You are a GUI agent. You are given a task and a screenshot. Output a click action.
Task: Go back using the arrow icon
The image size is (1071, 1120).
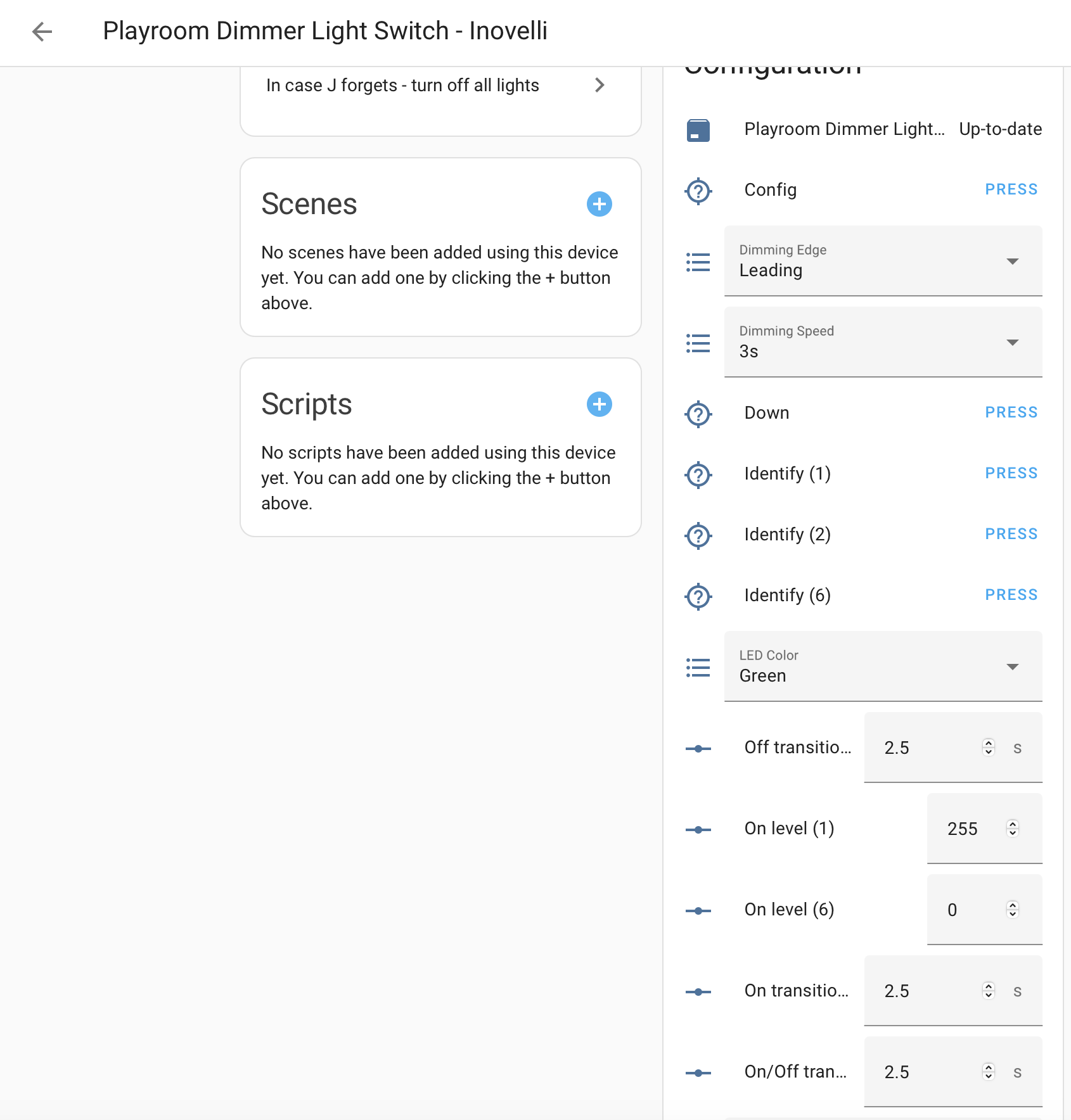click(x=42, y=31)
